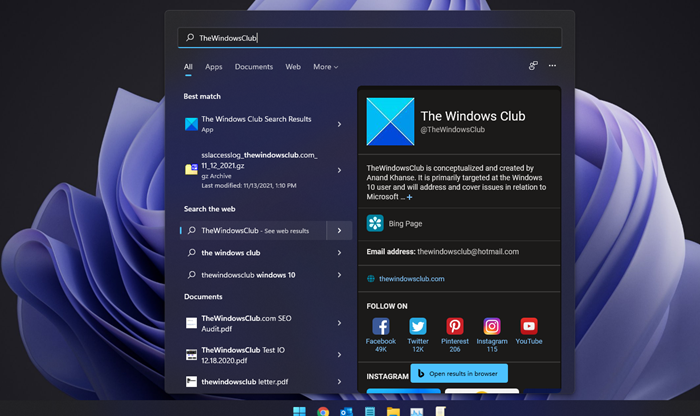Select 'the windows club' web suggestion
700x416 pixels.
click(x=266, y=253)
